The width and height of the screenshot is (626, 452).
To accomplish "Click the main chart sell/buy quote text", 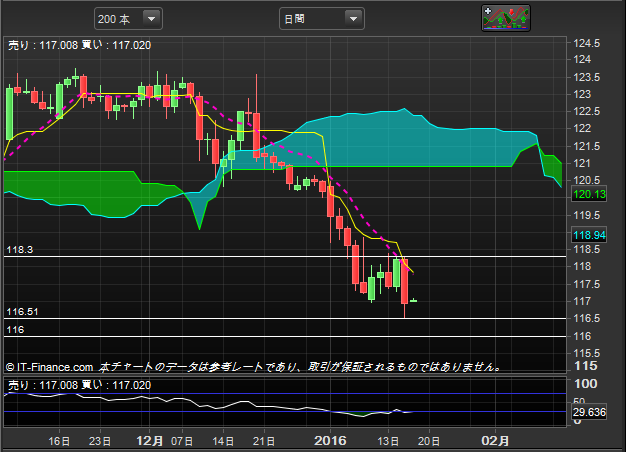I will point(79,45).
